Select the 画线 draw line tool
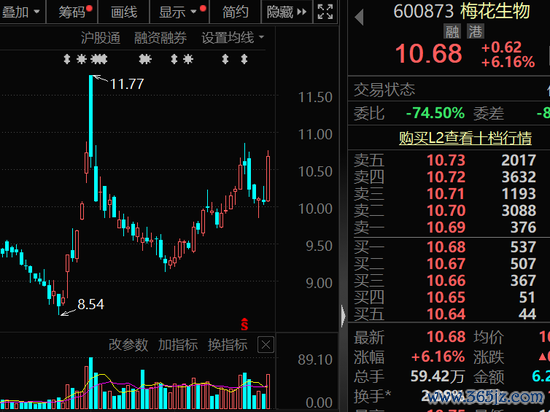This screenshot has height=412, width=550. [x=124, y=12]
